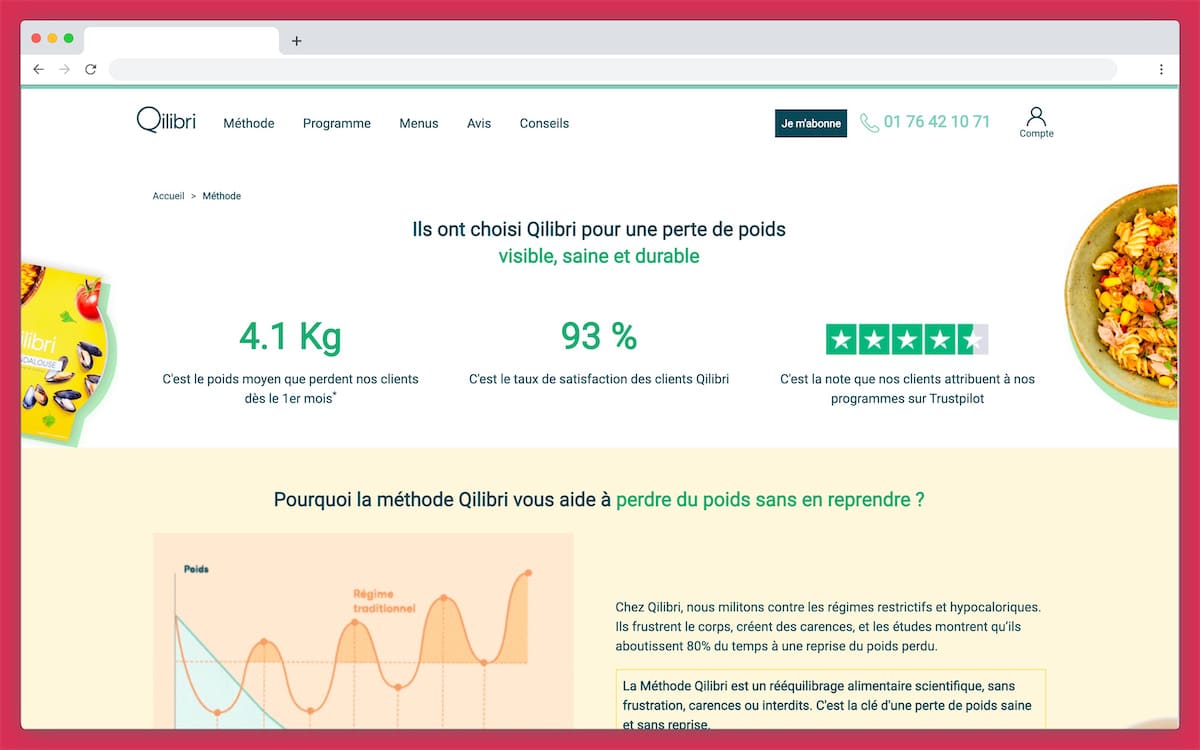This screenshot has height=750, width=1200.
Task: Open the Méthode menu item
Action: pyautogui.click(x=249, y=123)
